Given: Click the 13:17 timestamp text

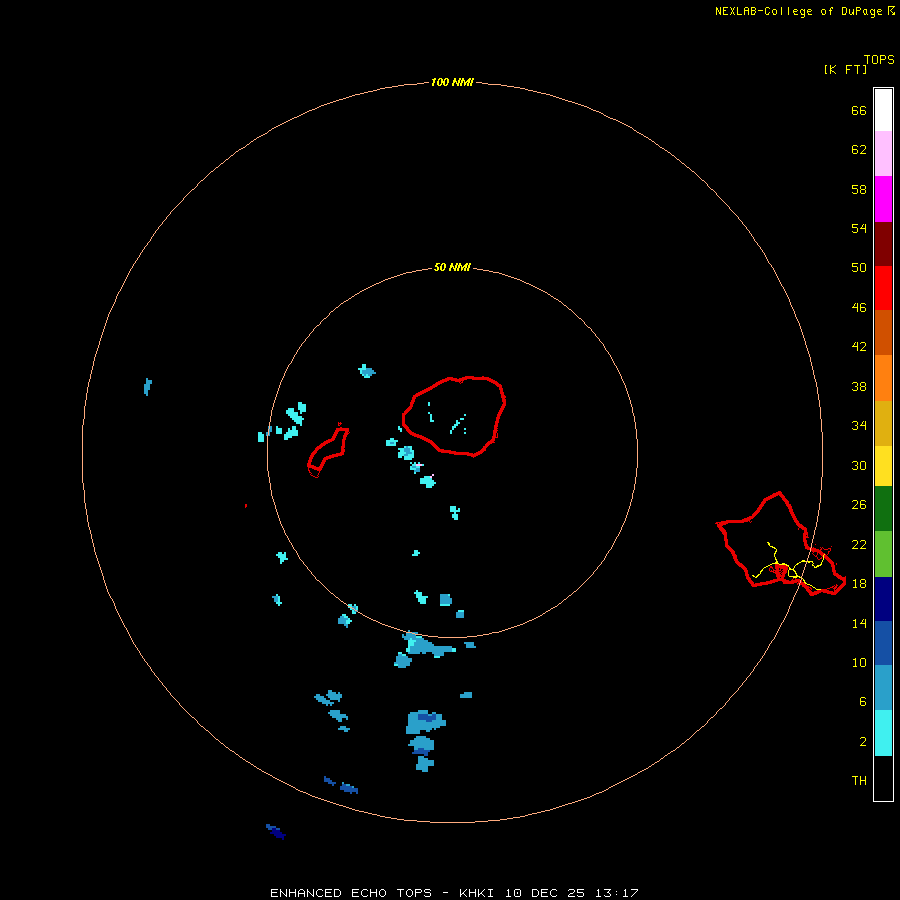Looking at the screenshot, I should coord(617,893).
